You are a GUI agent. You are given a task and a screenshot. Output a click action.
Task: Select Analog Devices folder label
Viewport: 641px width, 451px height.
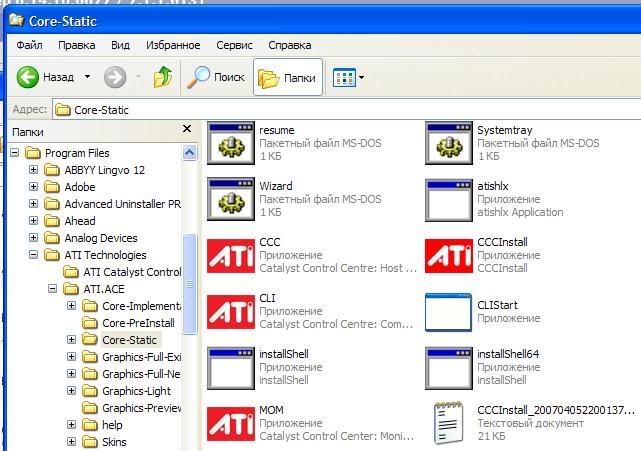click(x=101, y=238)
